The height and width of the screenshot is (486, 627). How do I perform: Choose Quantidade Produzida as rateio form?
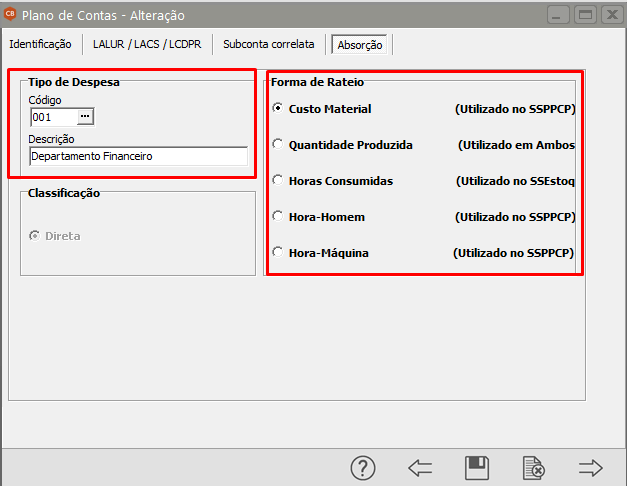point(278,145)
